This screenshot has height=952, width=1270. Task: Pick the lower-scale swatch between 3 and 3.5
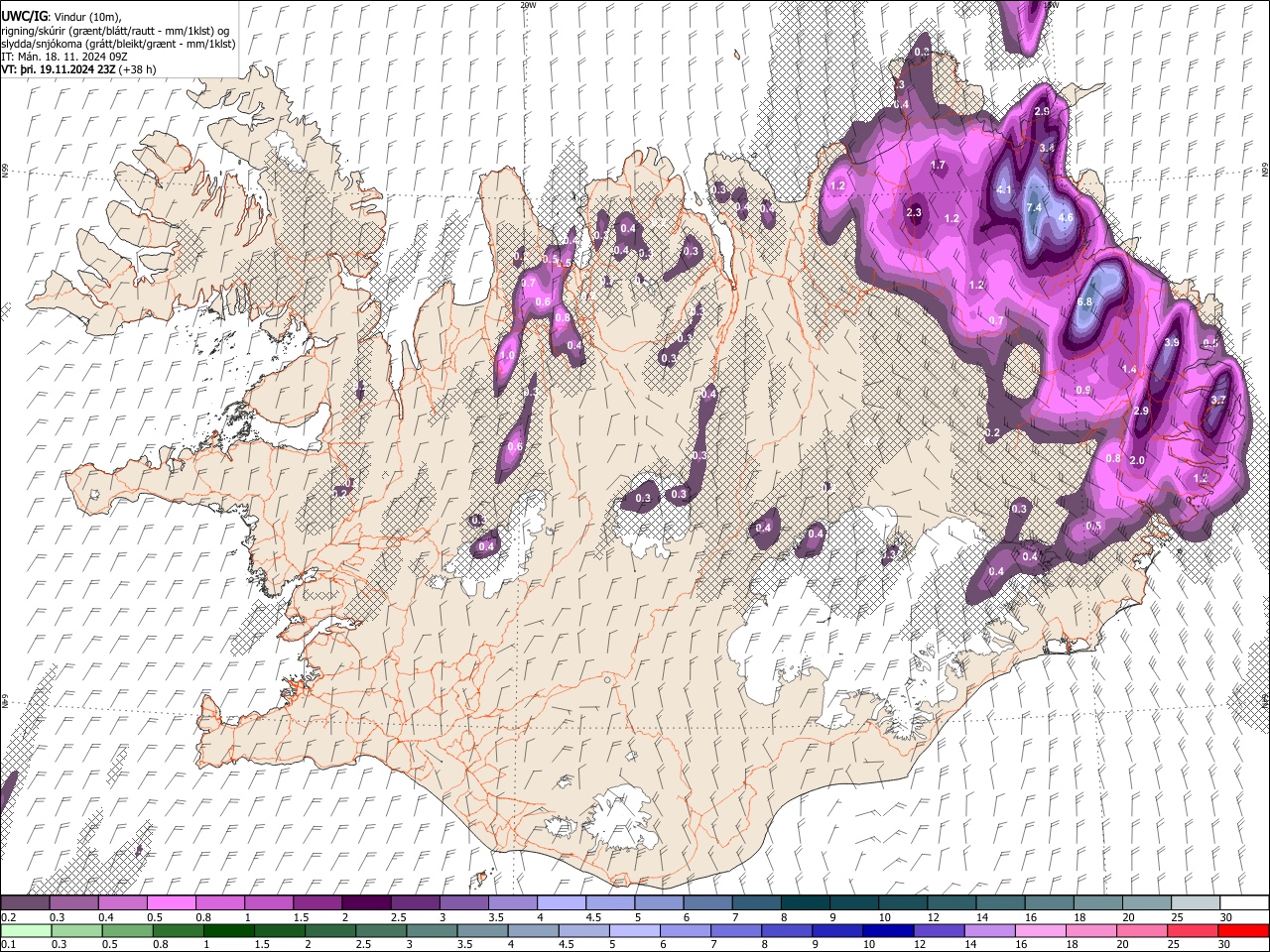(432, 931)
